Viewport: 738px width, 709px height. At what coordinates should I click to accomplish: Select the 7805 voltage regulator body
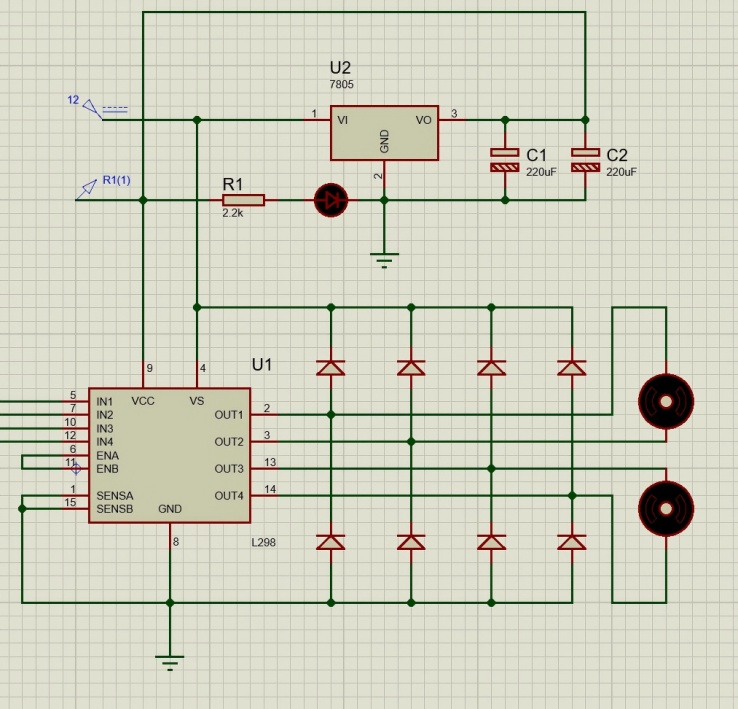coord(384,131)
